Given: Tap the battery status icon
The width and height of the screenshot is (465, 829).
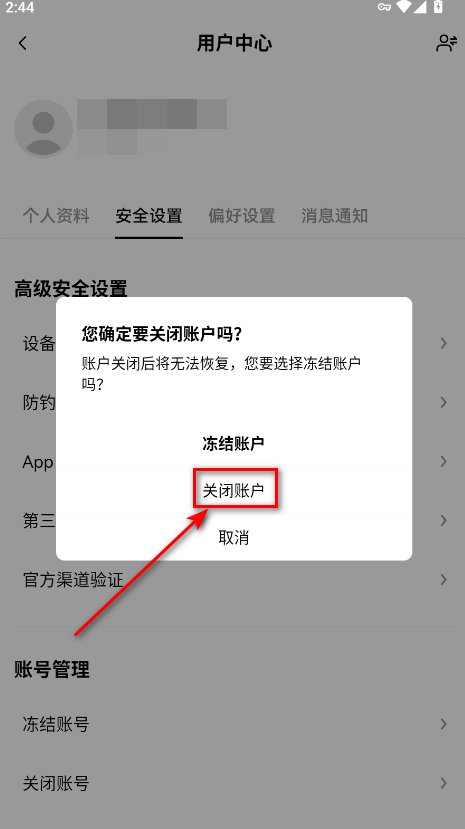Looking at the screenshot, I should coord(438,7).
